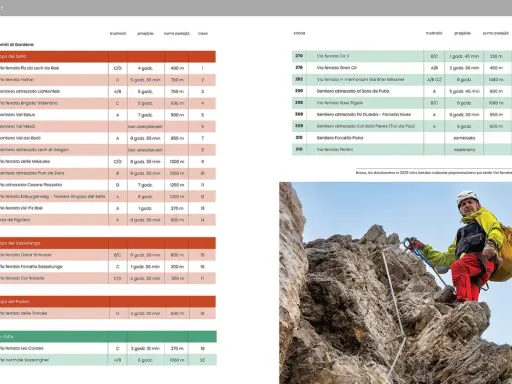Select the Via ferrata delle Trincee row
This screenshot has width=512, height=384.
[108, 313]
